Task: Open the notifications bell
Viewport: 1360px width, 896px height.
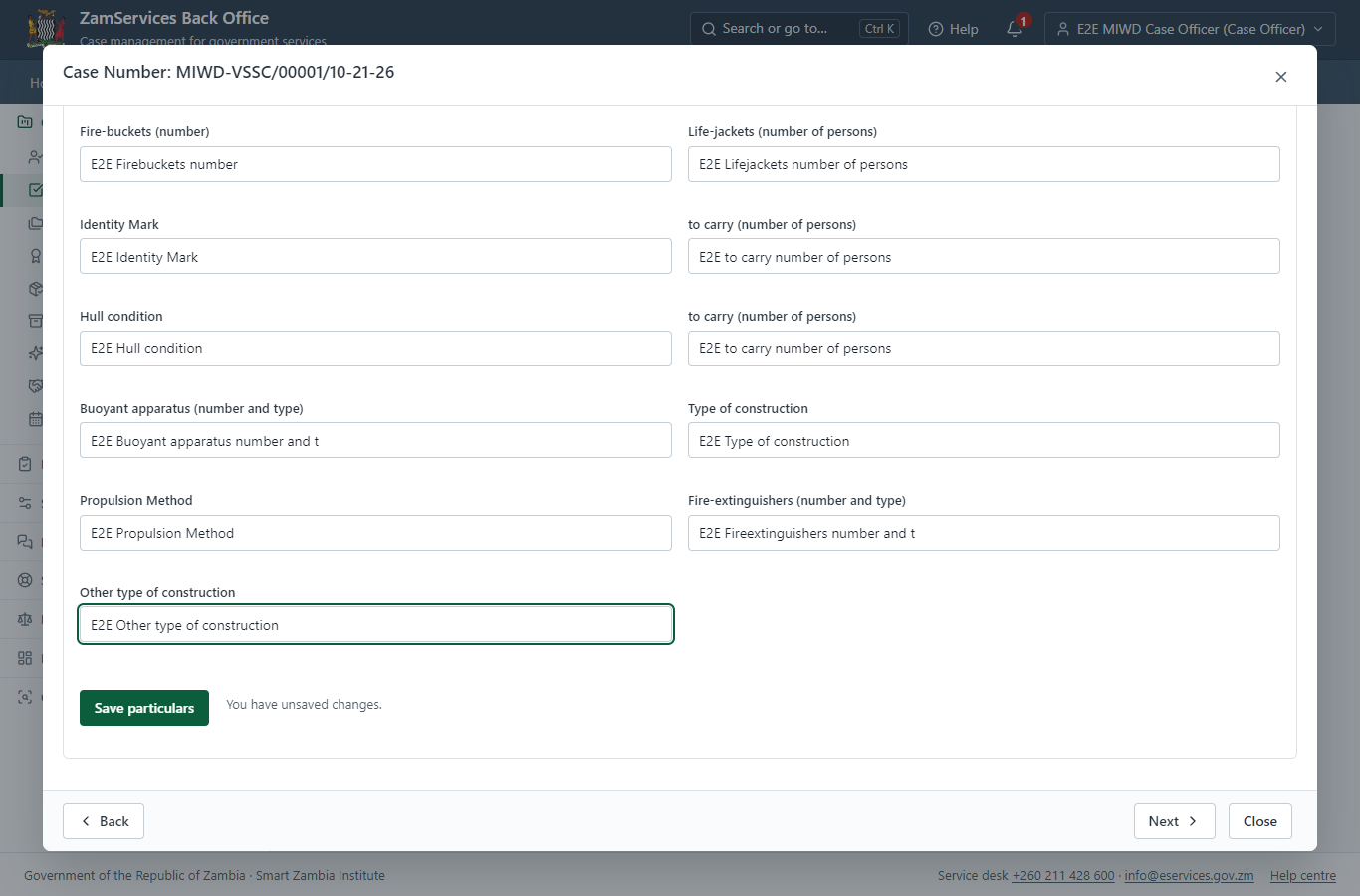Action: click(1015, 29)
